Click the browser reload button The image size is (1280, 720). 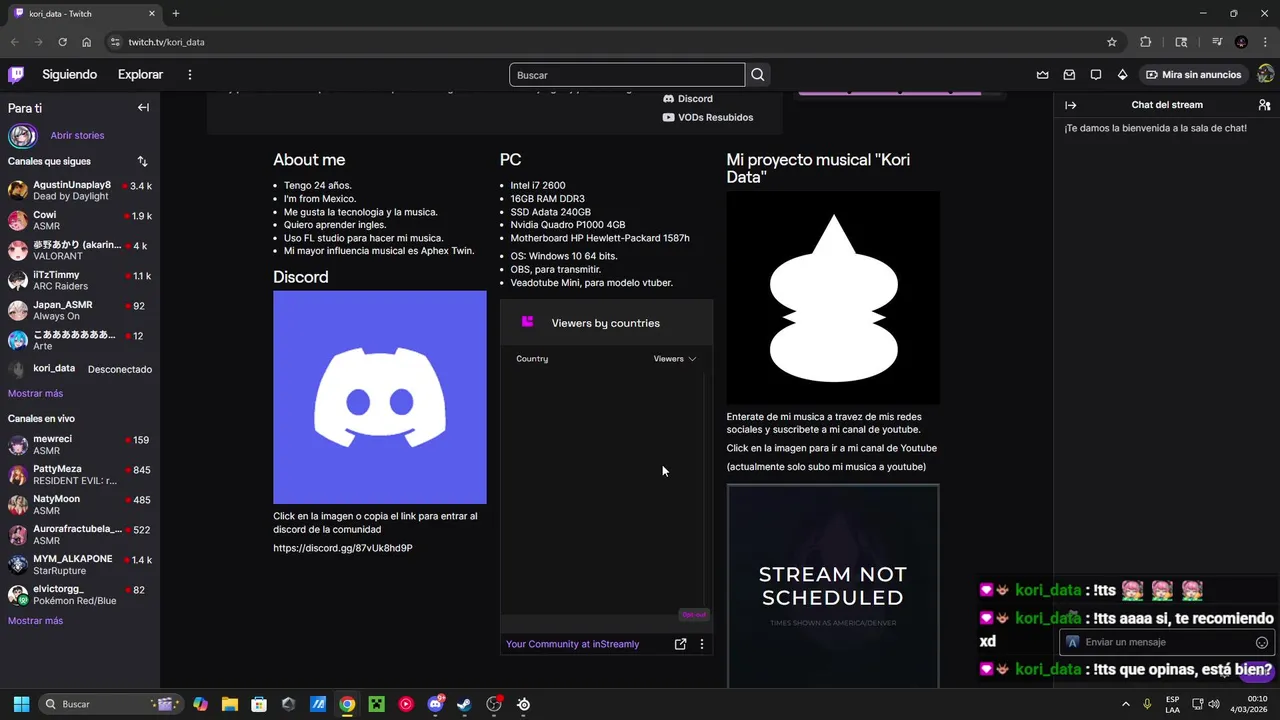(62, 42)
